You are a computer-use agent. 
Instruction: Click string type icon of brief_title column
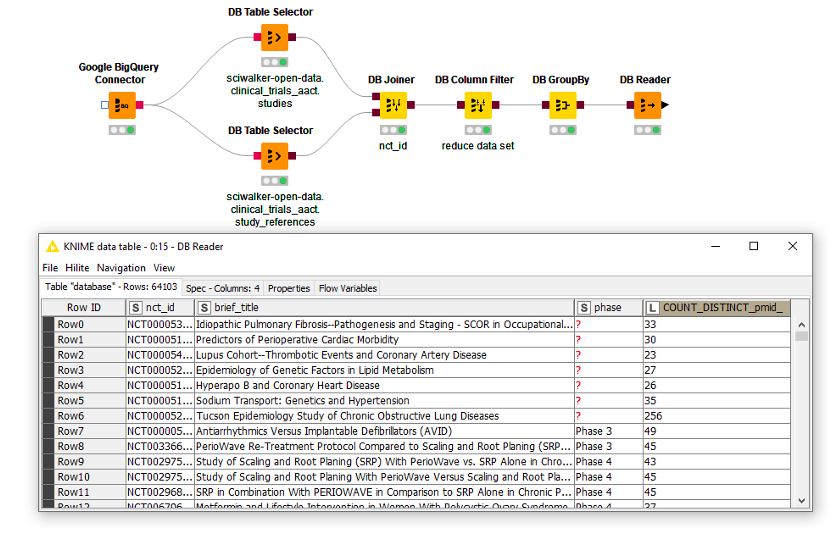click(204, 308)
